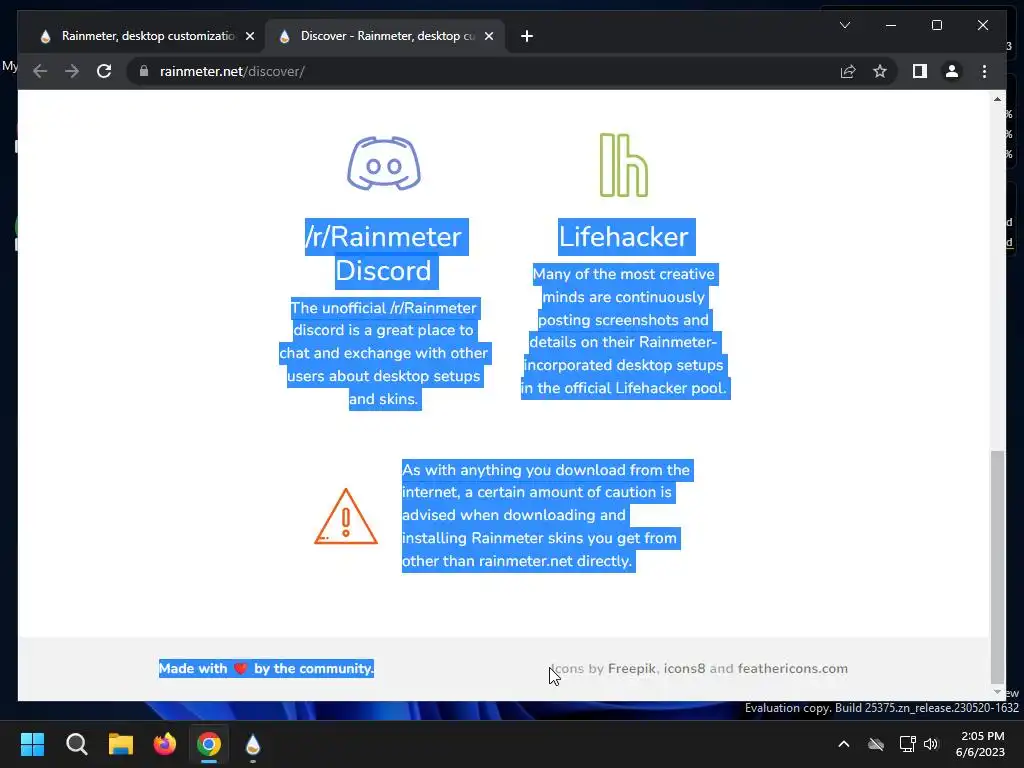Open the Chrome side panel
Screen dimensions: 1024x768
[x=920, y=71]
